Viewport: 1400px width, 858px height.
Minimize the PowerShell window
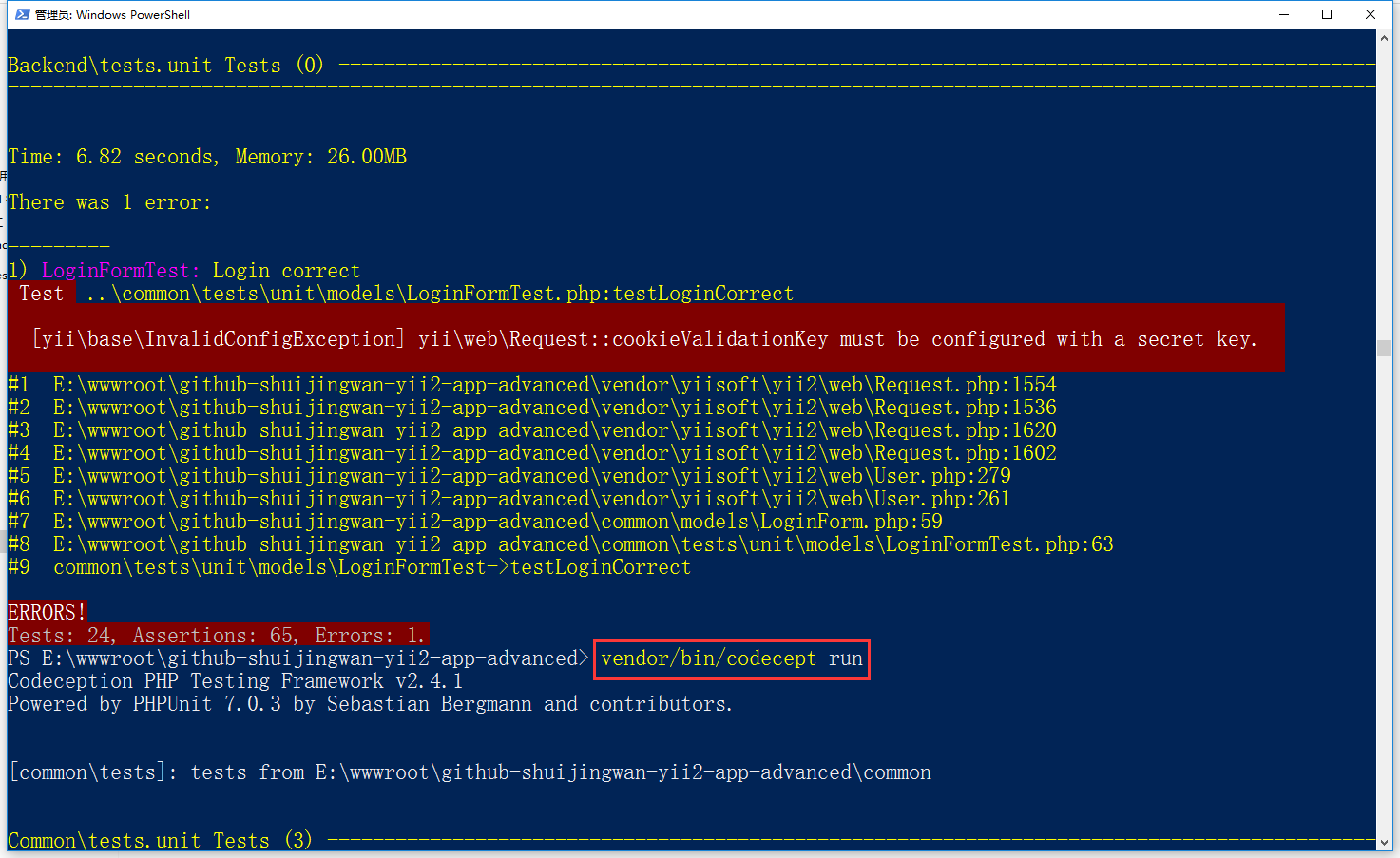[1284, 14]
